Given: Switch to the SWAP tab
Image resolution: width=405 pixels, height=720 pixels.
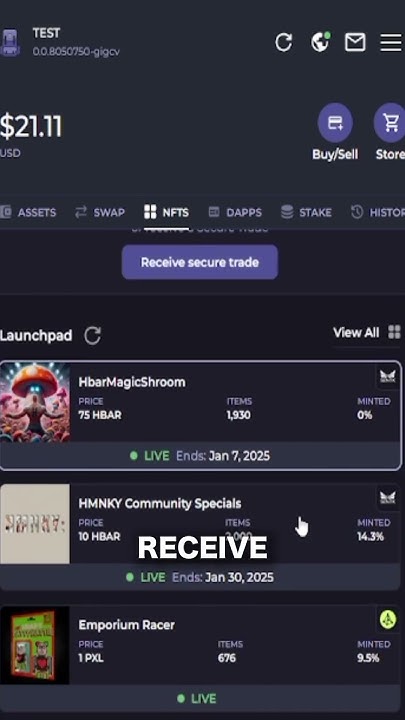Looking at the screenshot, I should point(100,213).
